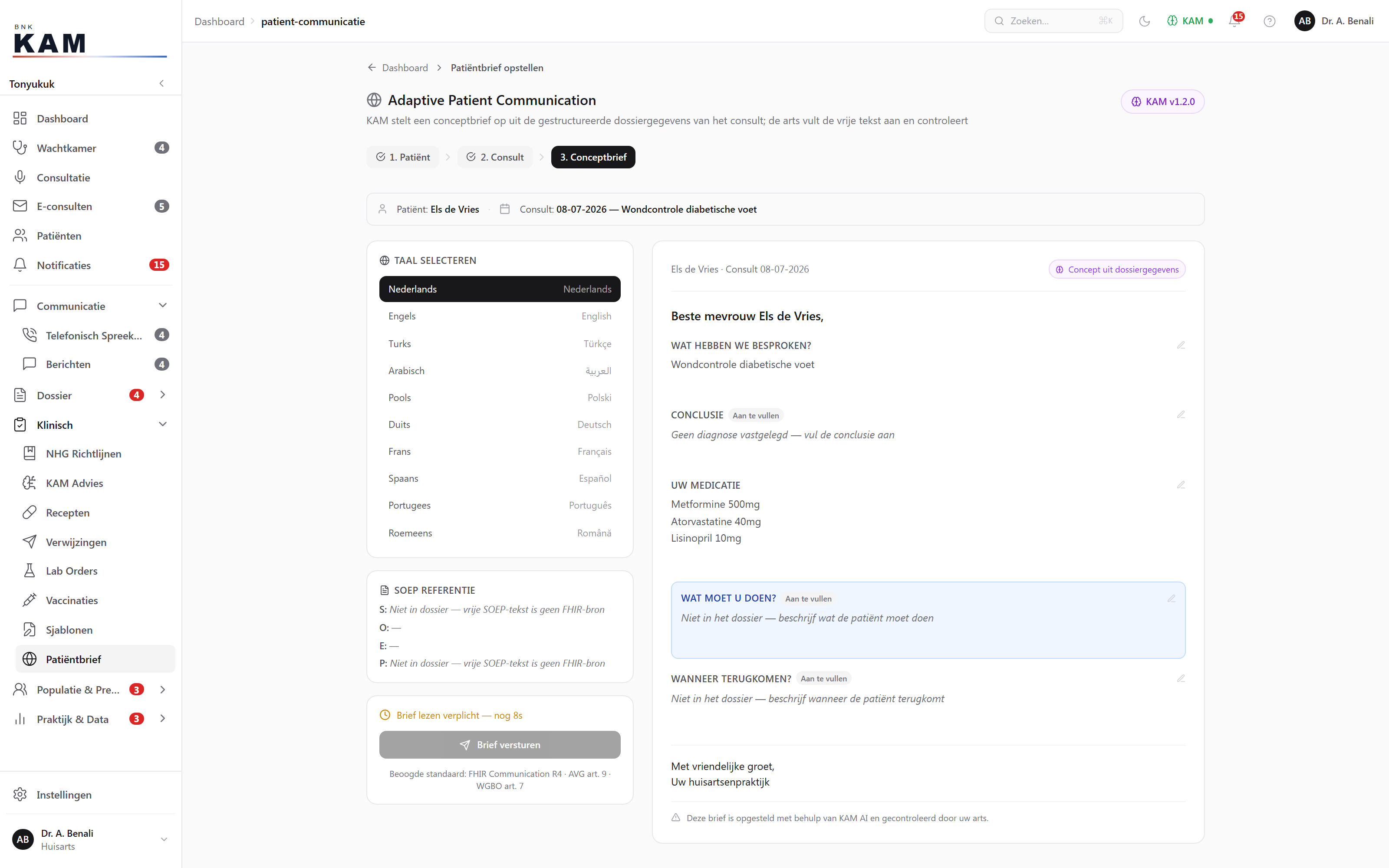Select Engels as letter language

coord(499,316)
